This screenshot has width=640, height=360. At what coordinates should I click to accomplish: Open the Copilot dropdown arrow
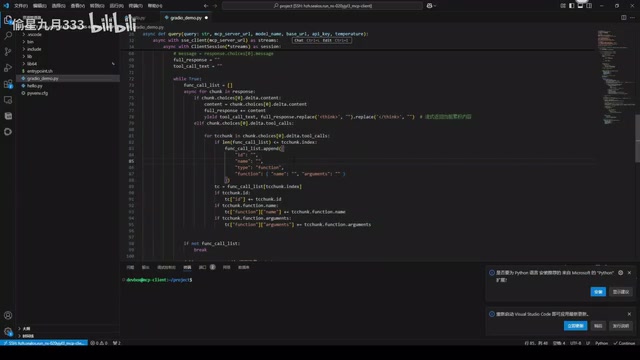(x=435, y=6)
